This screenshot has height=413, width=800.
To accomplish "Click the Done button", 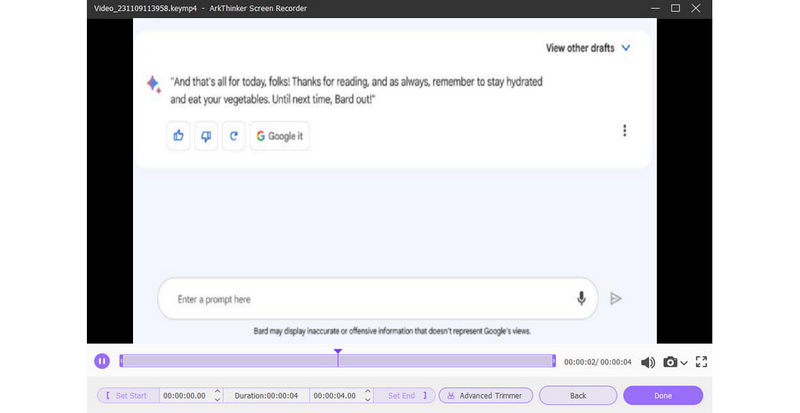I will pos(663,396).
